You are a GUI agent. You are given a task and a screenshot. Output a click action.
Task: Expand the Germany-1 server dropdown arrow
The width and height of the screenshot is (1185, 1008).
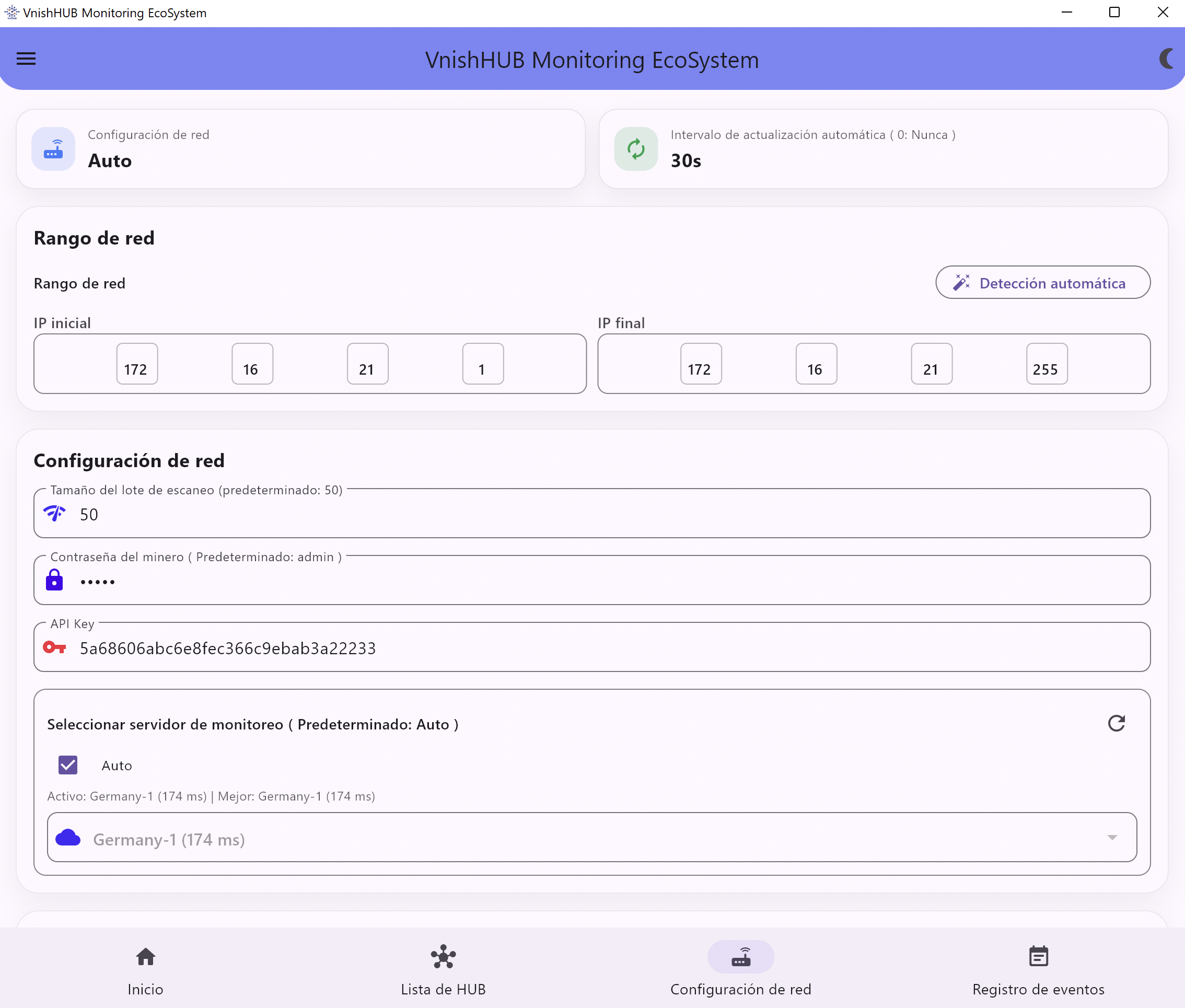coord(1112,838)
